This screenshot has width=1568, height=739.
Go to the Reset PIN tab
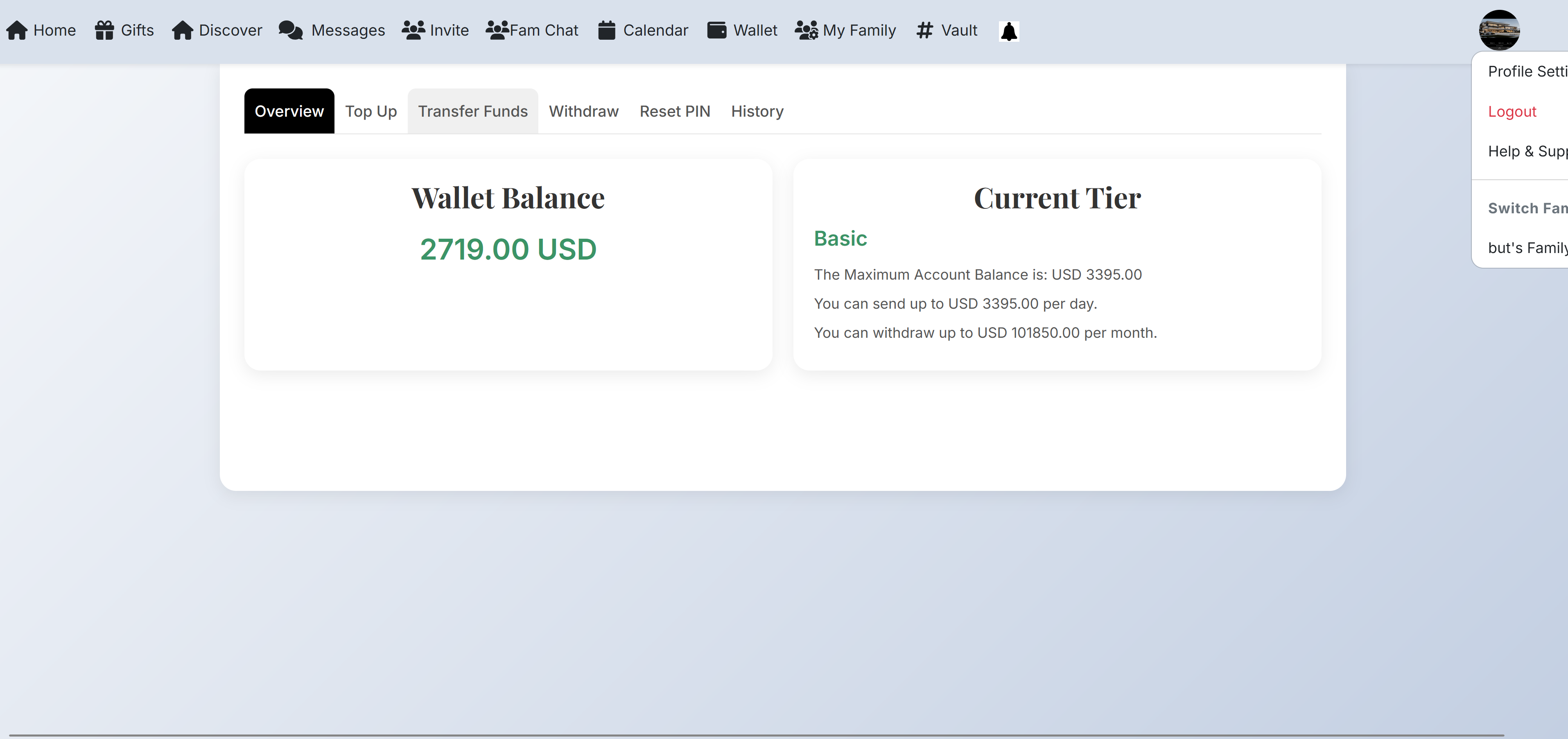(x=674, y=111)
